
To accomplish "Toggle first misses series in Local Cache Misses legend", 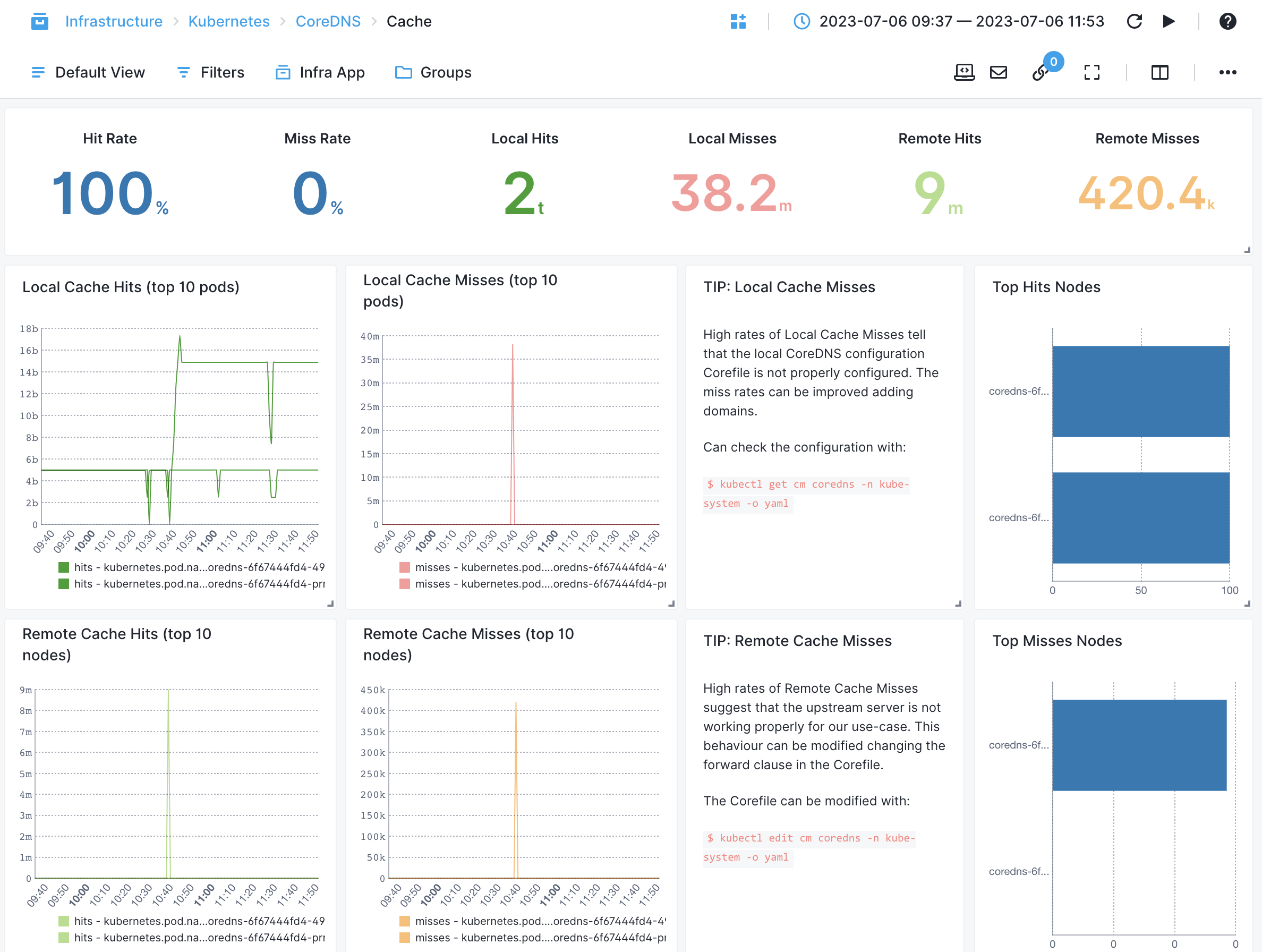I will [x=533, y=567].
